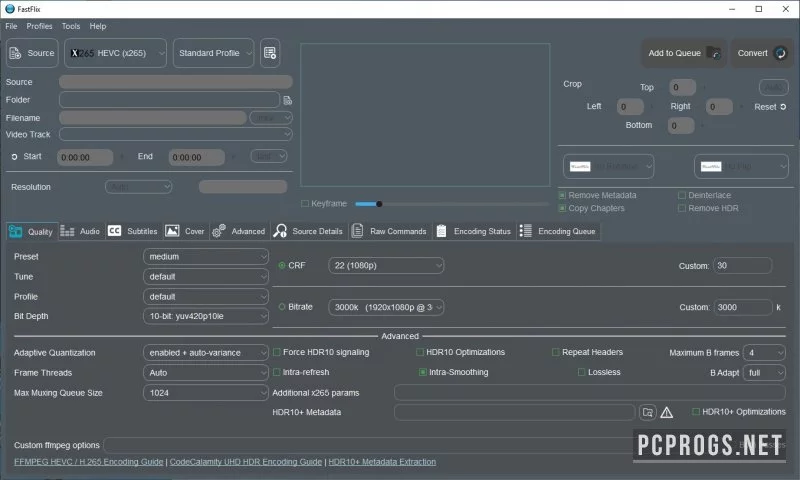Viewport: 800px width, 480px height.
Task: Open the Bitrate 3000k dropdown
Action: (386, 307)
